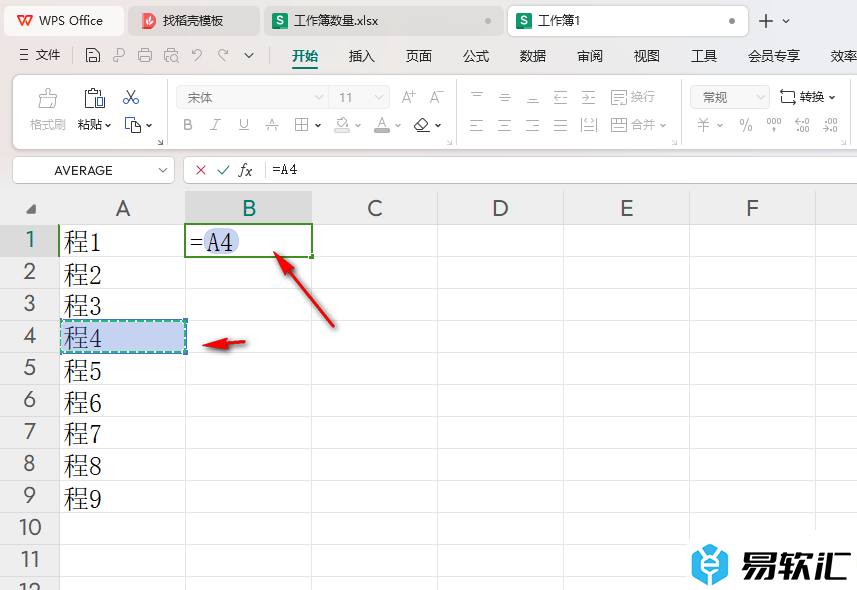This screenshot has width=857, height=590.
Task: Click the Redo arrow icon
Action: (x=223, y=55)
